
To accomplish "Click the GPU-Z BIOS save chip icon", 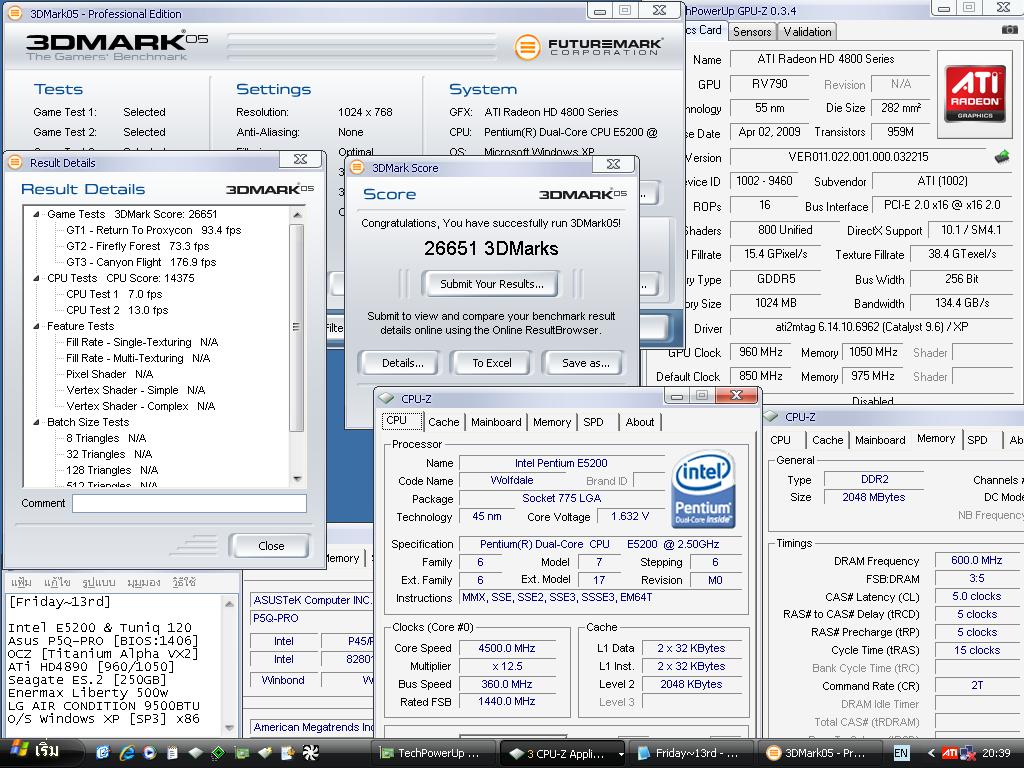I will [1001, 157].
